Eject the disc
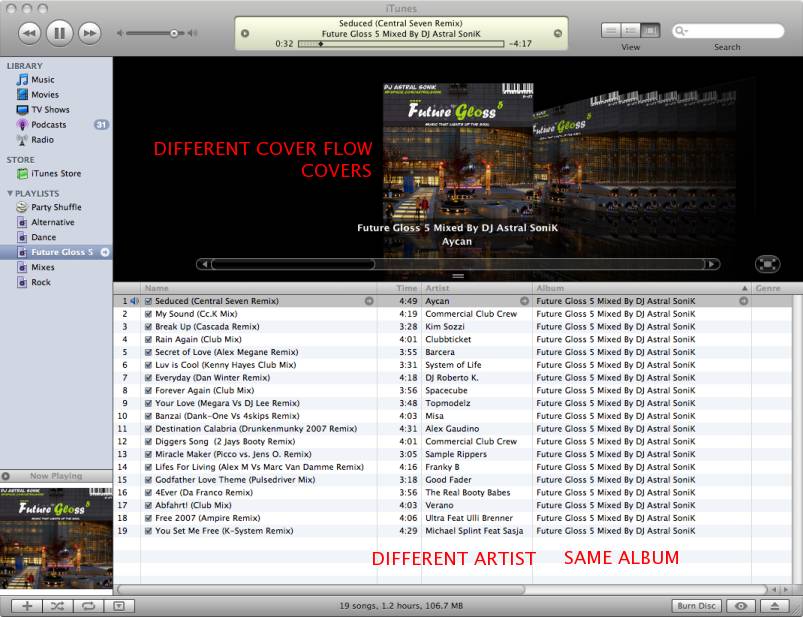The width and height of the screenshot is (803, 617). click(775, 606)
